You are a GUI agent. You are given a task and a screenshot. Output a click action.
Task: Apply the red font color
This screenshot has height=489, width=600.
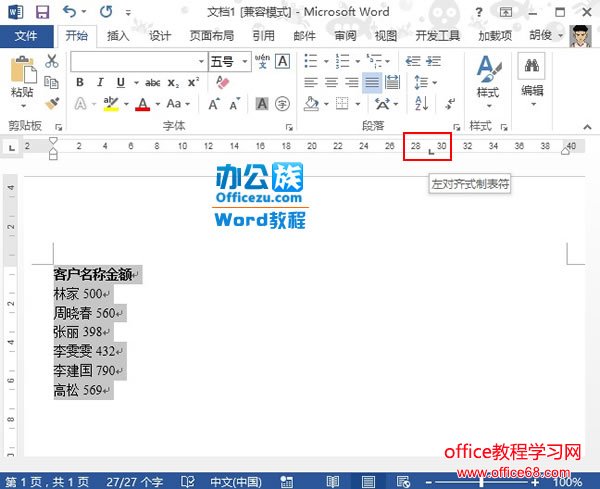coord(142,104)
